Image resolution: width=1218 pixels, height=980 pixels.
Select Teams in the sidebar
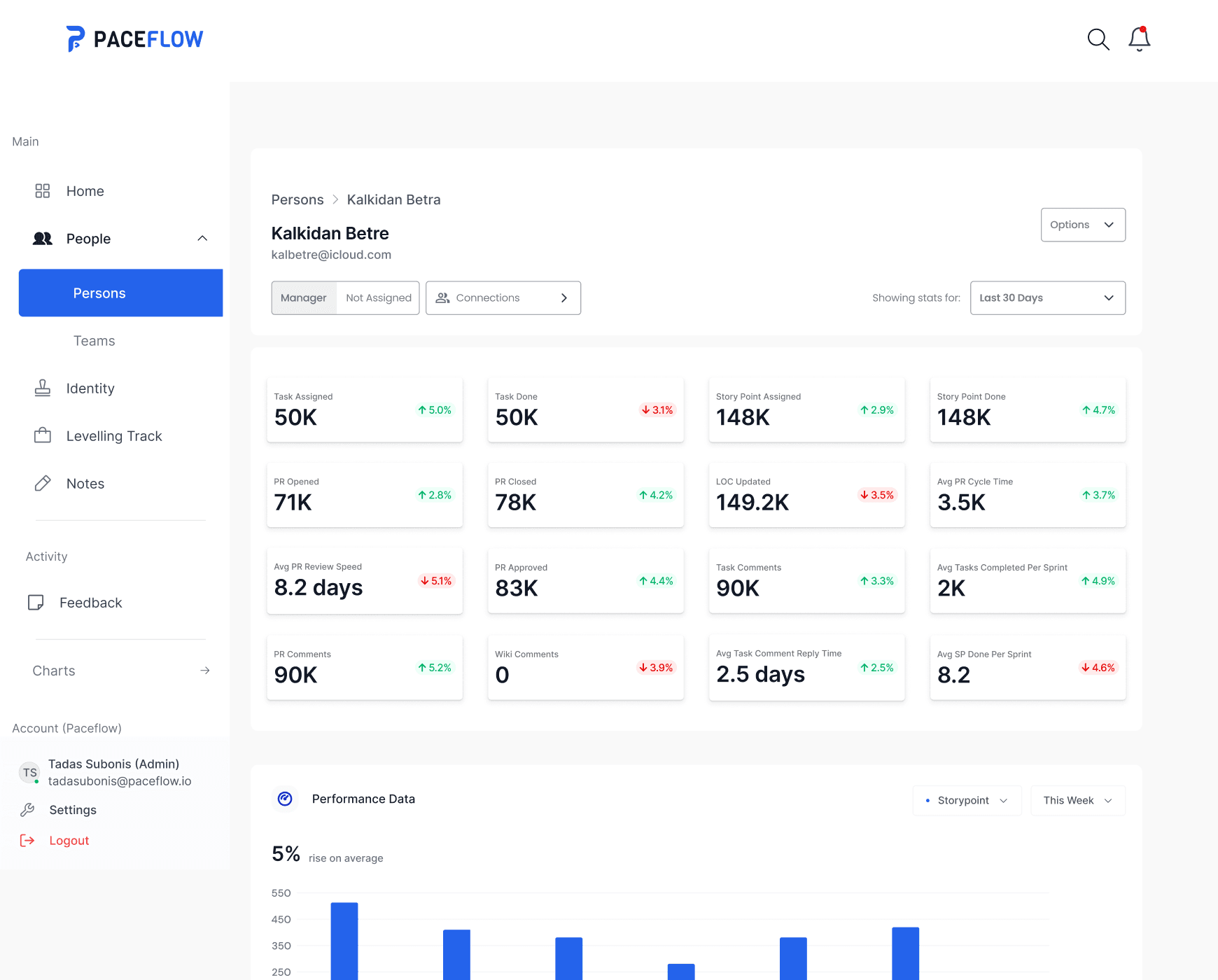pyautogui.click(x=94, y=341)
